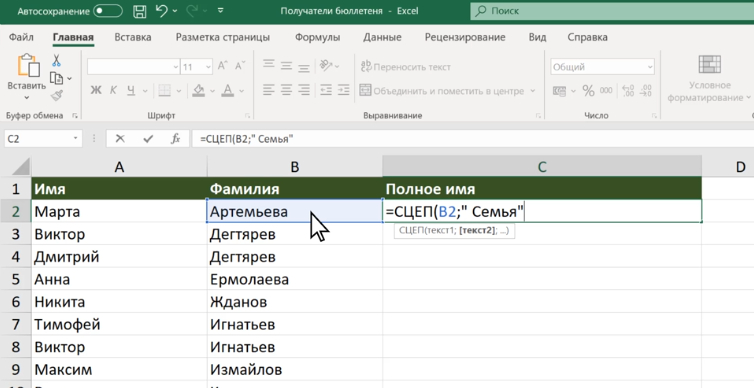
Task: Click the Middle Align icon
Action: (x=286, y=66)
